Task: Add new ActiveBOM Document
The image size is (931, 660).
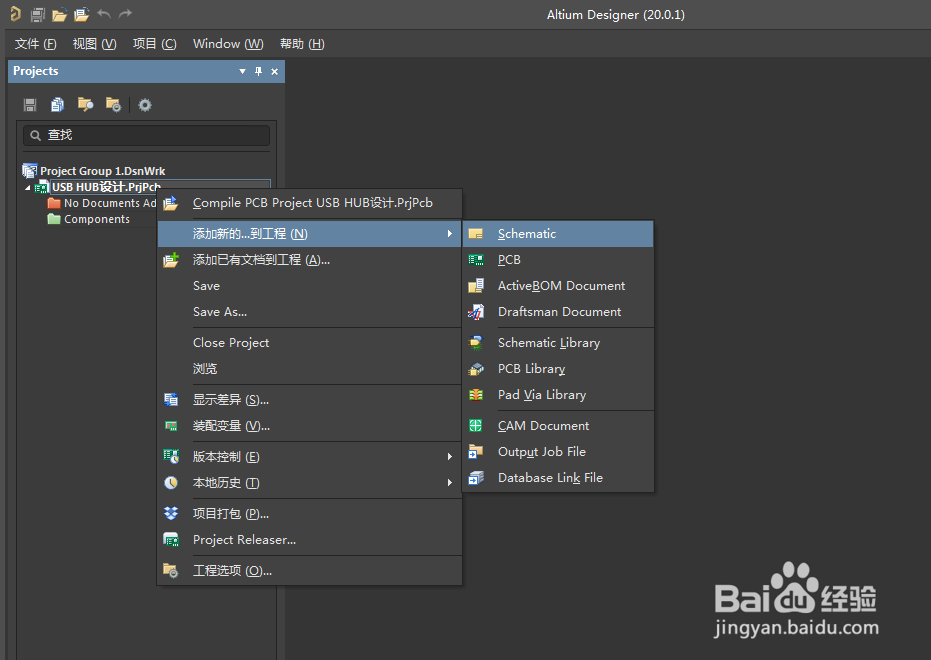Action: (x=558, y=286)
